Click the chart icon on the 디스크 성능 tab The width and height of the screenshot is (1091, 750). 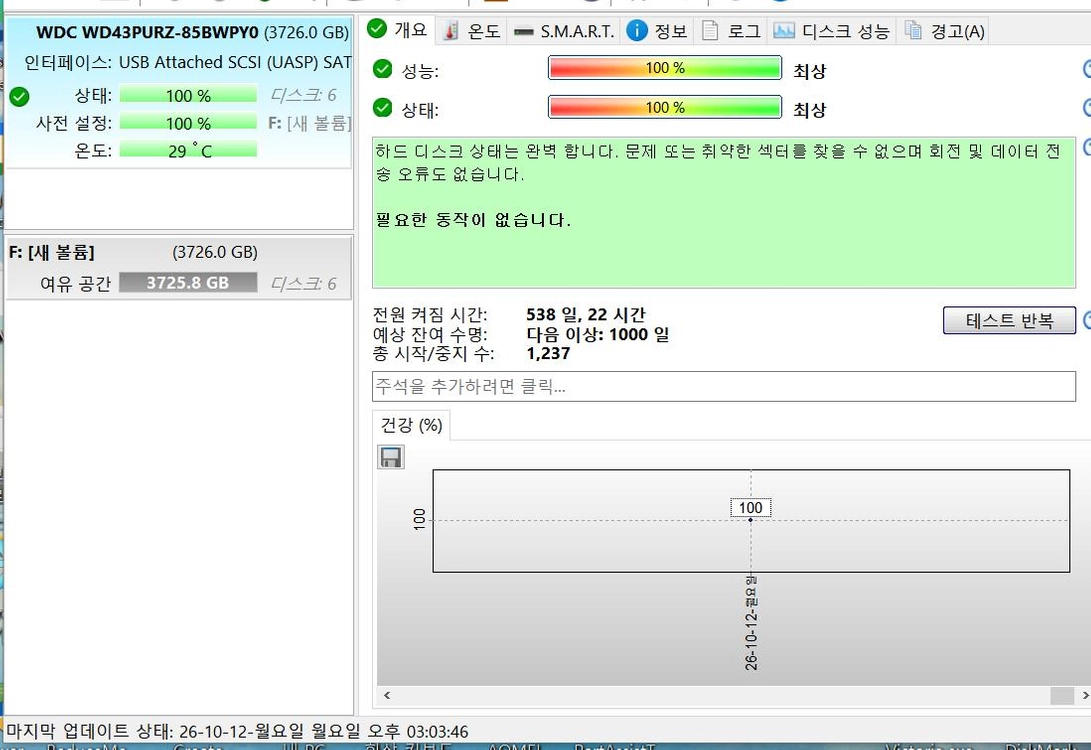pos(783,31)
